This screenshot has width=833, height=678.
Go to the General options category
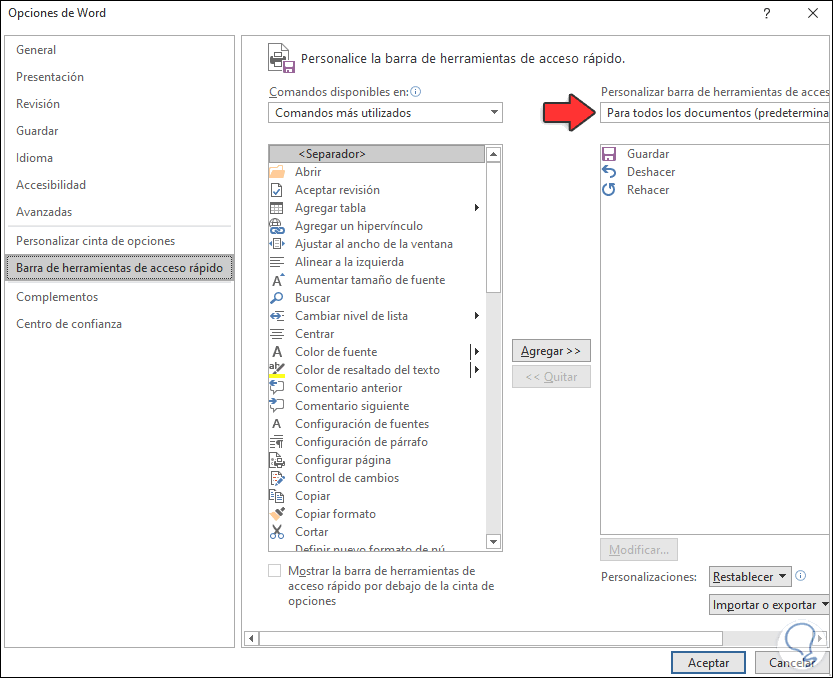[36, 50]
